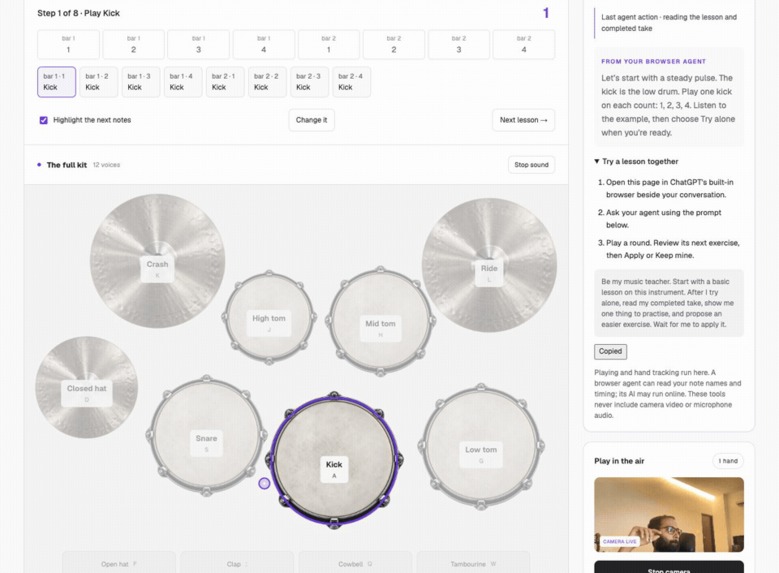Select bar 2 beat 4 cell
779x573 pixels.
(524, 45)
